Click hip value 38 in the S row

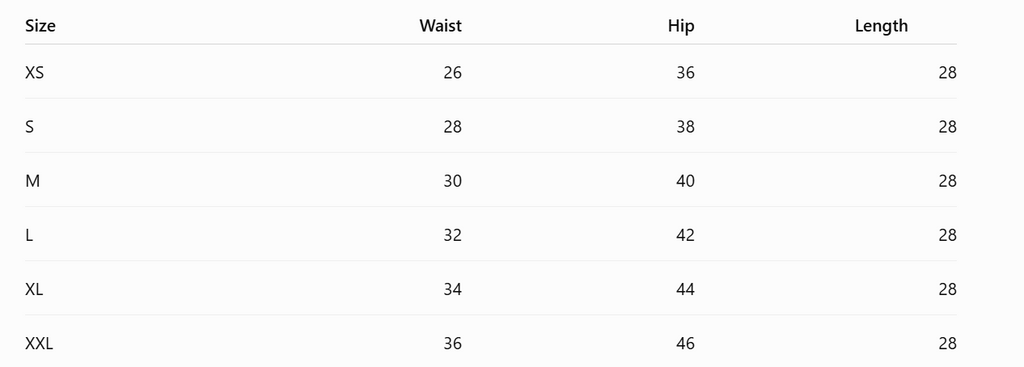[685, 127]
